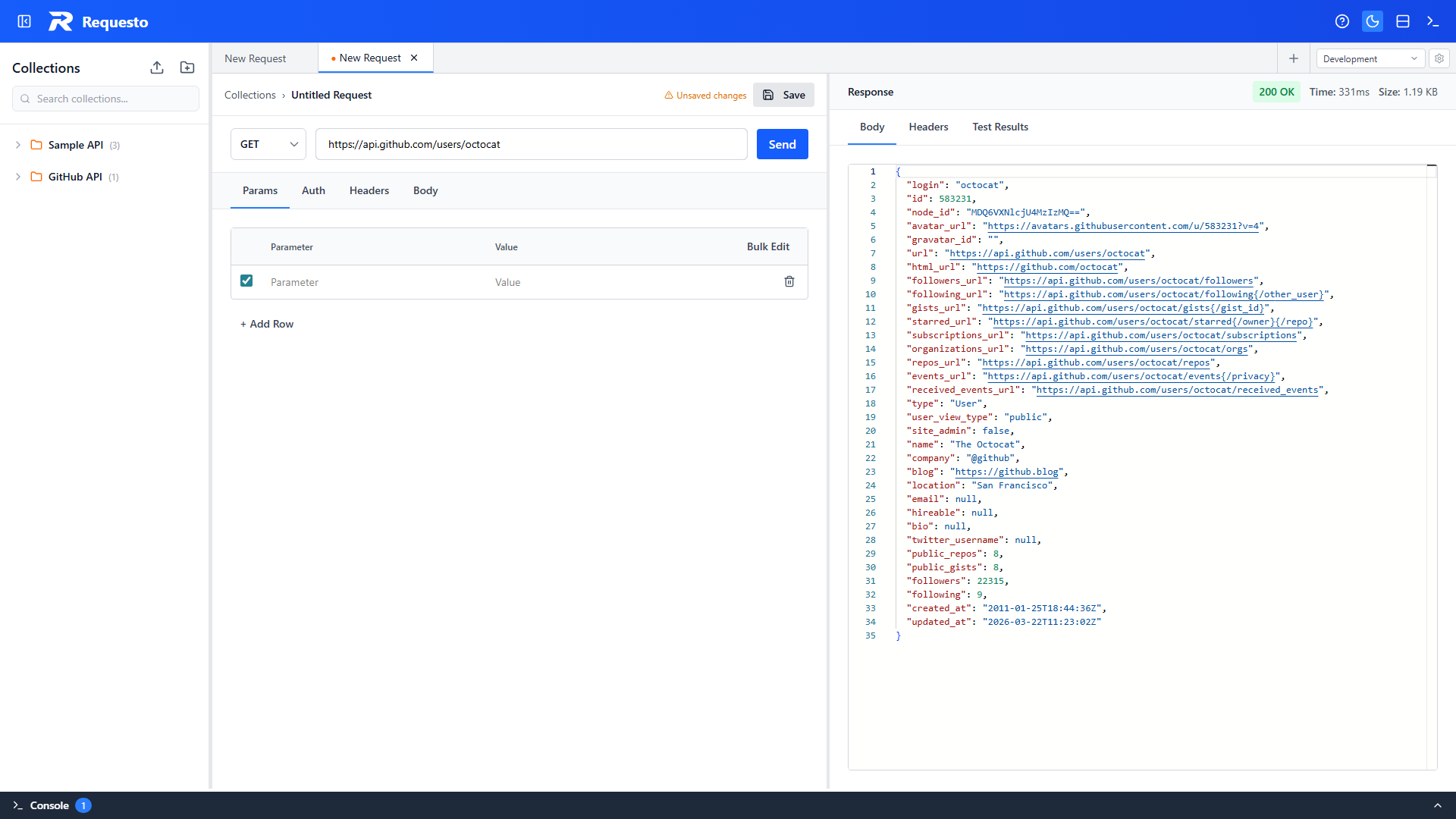Switch the panel layout icon
Image resolution: width=1456 pixels, height=819 pixels.
click(x=1403, y=21)
